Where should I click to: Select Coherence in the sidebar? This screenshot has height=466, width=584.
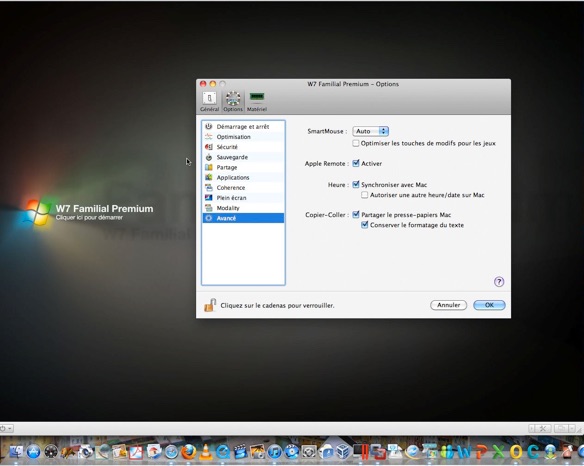pyautogui.click(x=243, y=187)
